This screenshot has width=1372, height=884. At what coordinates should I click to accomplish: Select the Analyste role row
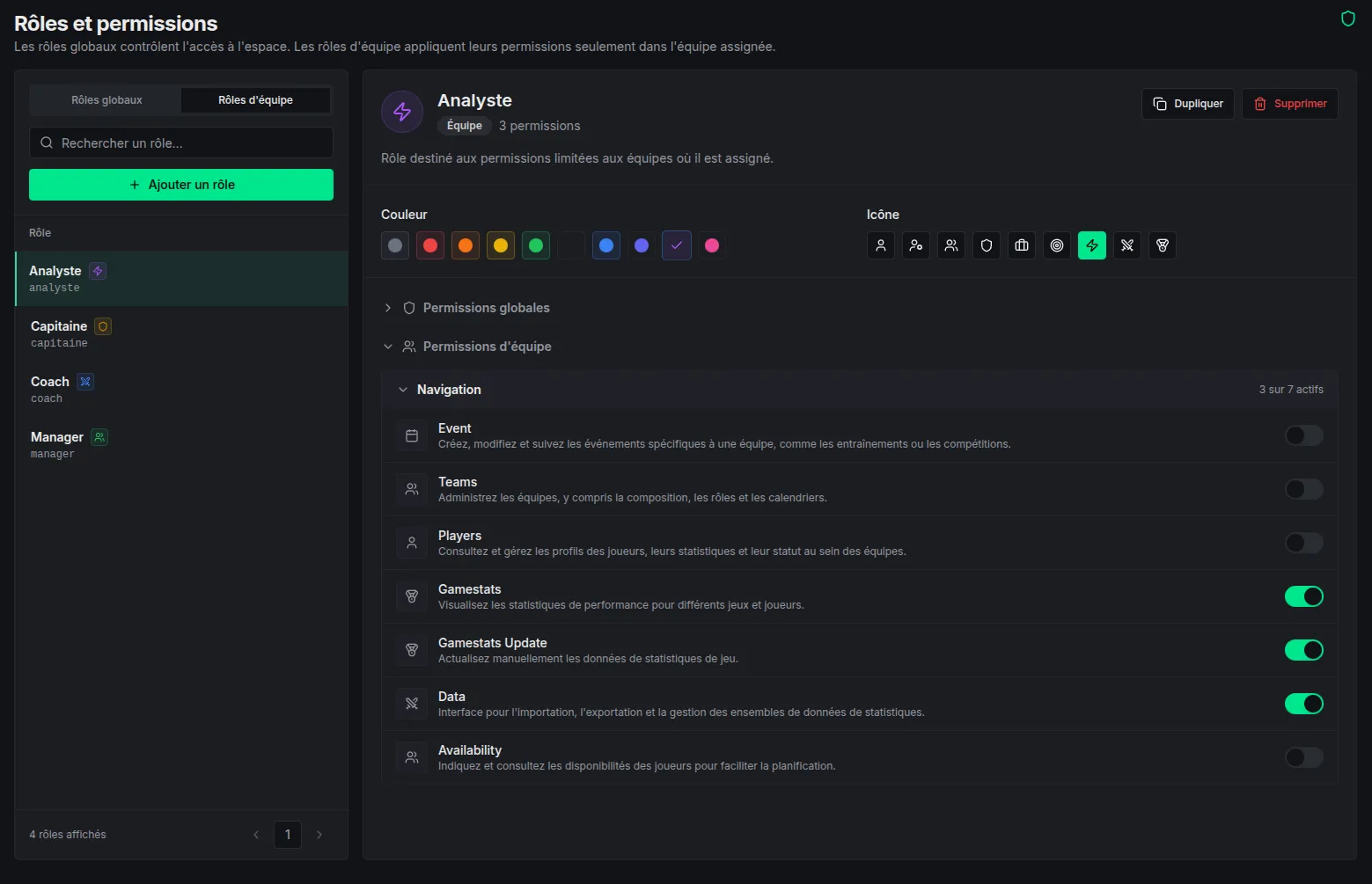pyautogui.click(x=181, y=279)
